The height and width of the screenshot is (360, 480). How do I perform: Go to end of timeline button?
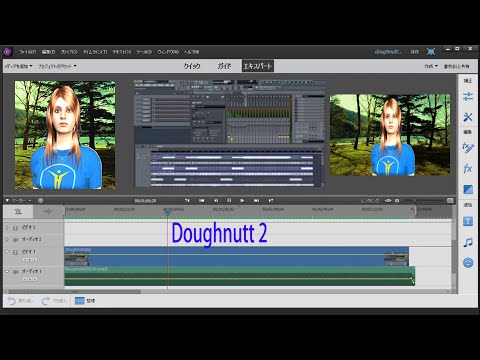point(256,200)
